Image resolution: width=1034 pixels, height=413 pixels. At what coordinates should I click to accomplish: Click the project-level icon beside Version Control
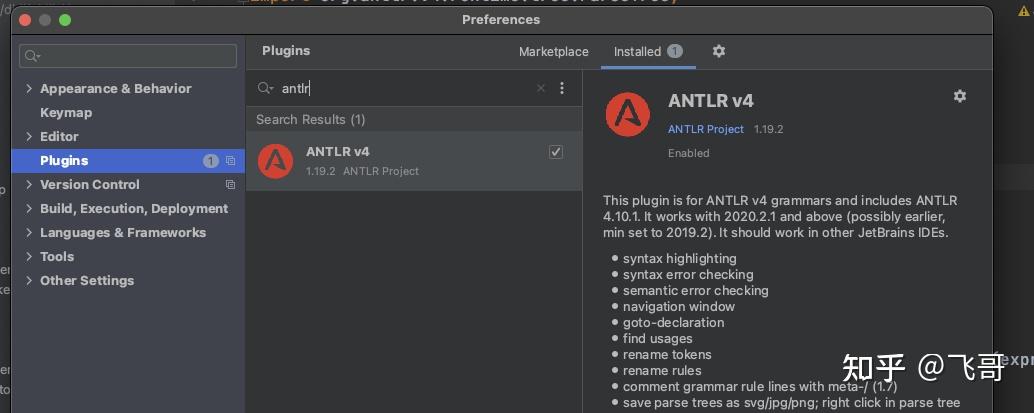[x=230, y=185]
